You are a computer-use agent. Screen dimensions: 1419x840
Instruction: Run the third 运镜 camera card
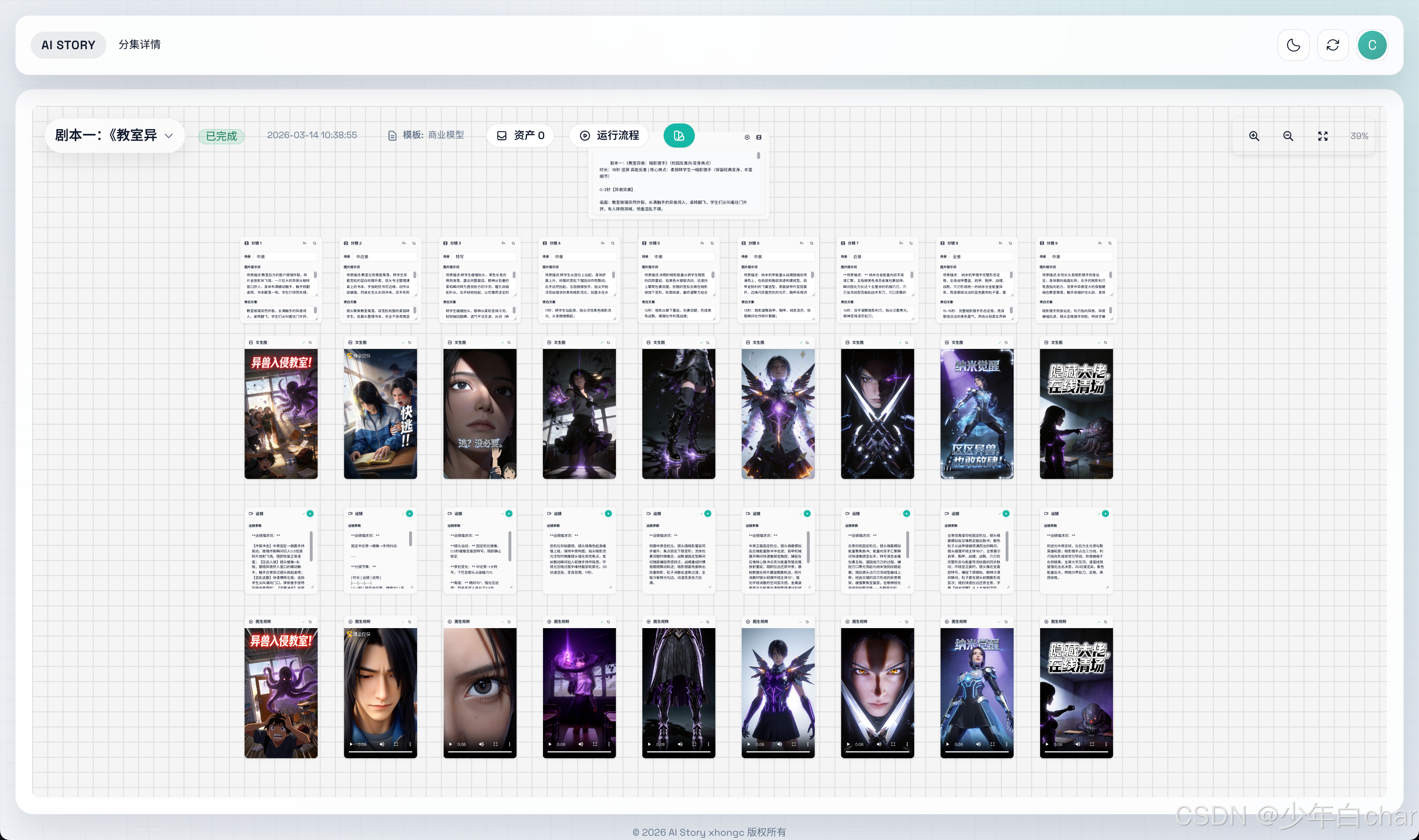509,514
